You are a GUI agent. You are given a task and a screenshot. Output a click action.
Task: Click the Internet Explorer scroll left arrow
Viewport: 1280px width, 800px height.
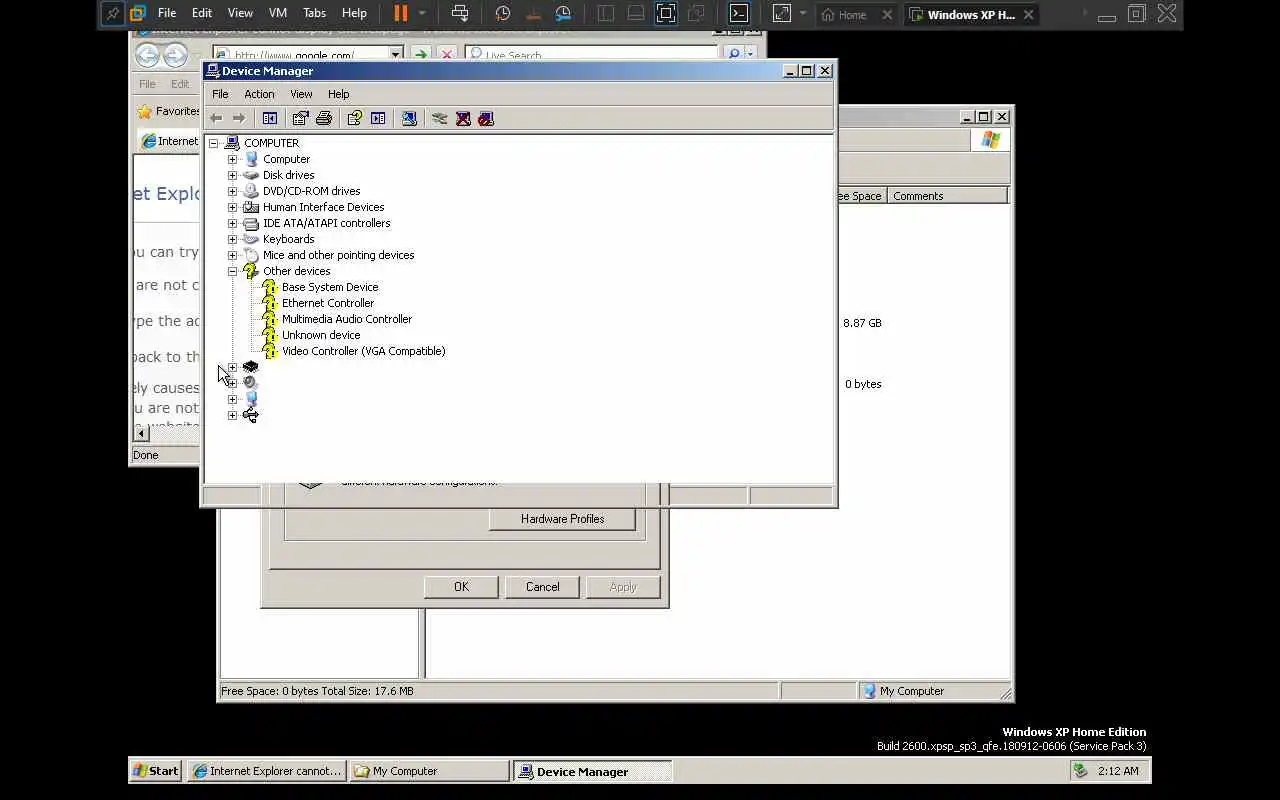142,433
